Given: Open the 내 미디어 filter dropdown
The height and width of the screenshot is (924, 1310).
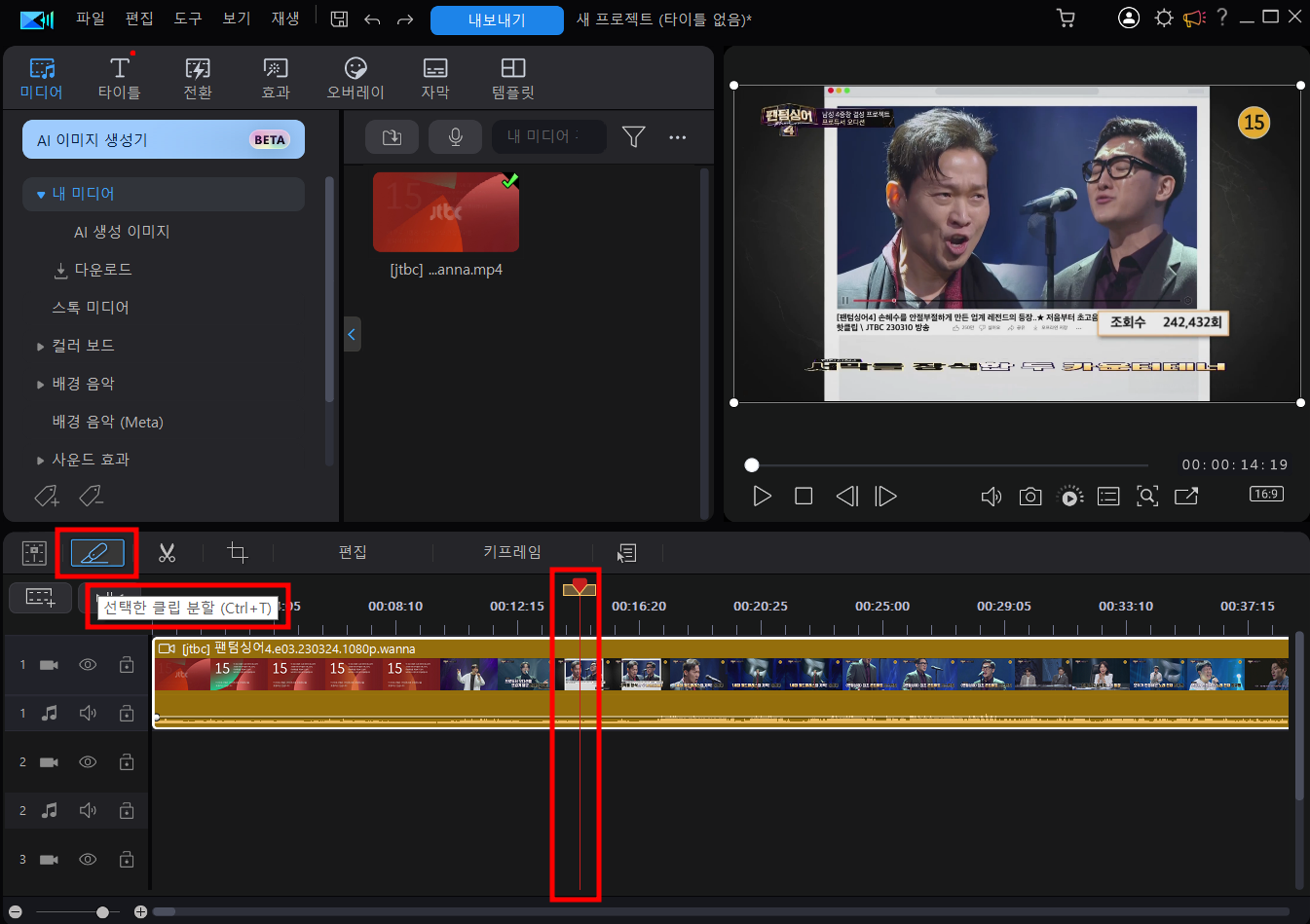Looking at the screenshot, I should [548, 137].
